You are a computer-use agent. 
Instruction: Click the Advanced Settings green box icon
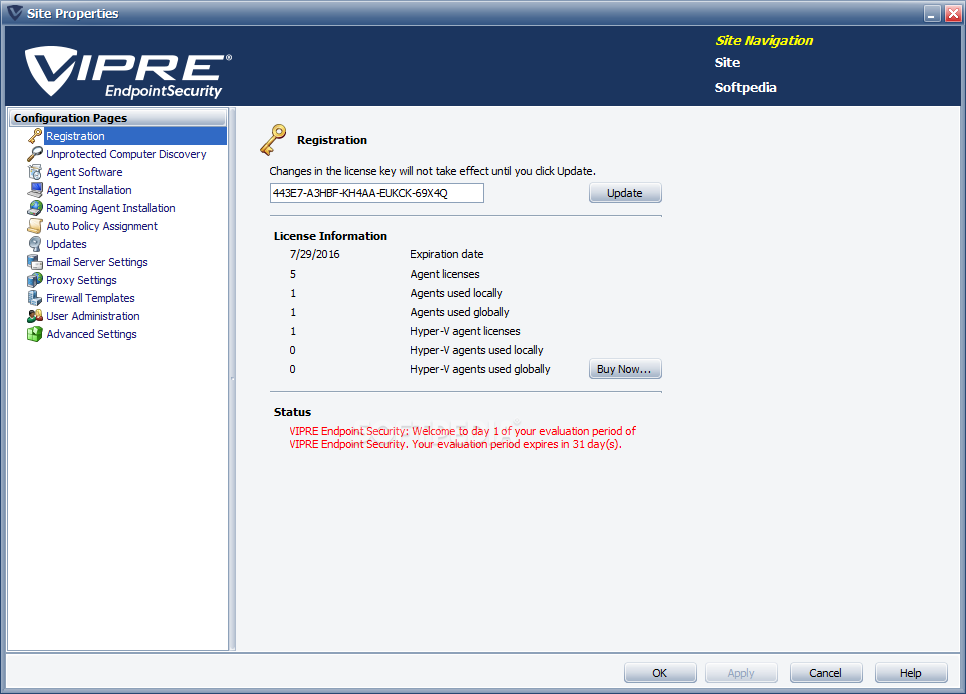point(35,334)
